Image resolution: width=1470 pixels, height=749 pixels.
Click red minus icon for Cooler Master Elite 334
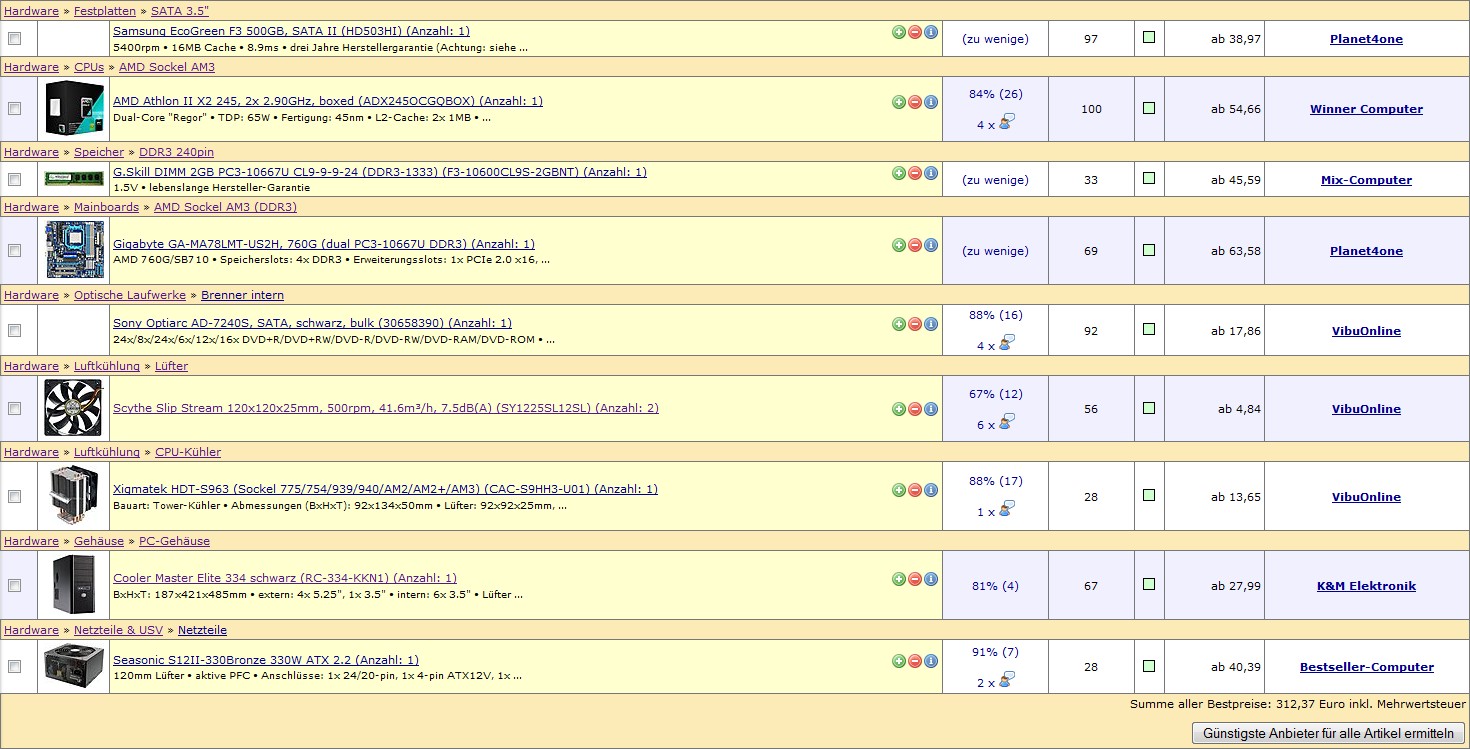pyautogui.click(x=915, y=579)
